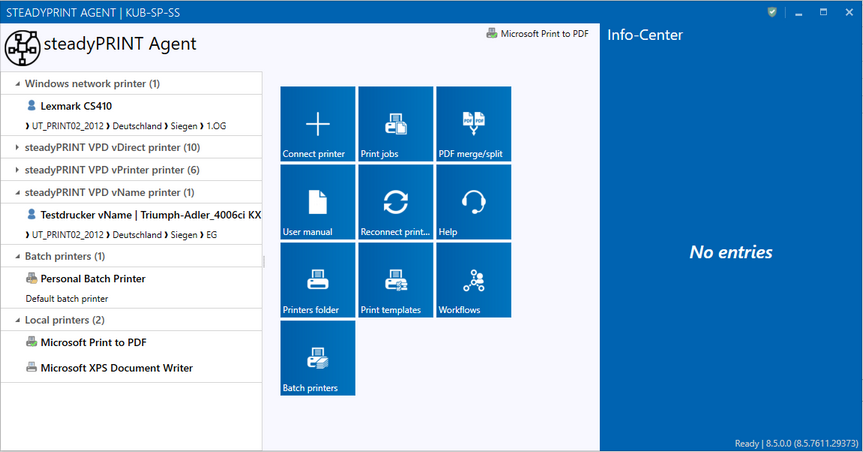Launch the PDF merge/split tile
The height and width of the screenshot is (452, 863).
pyautogui.click(x=473, y=124)
